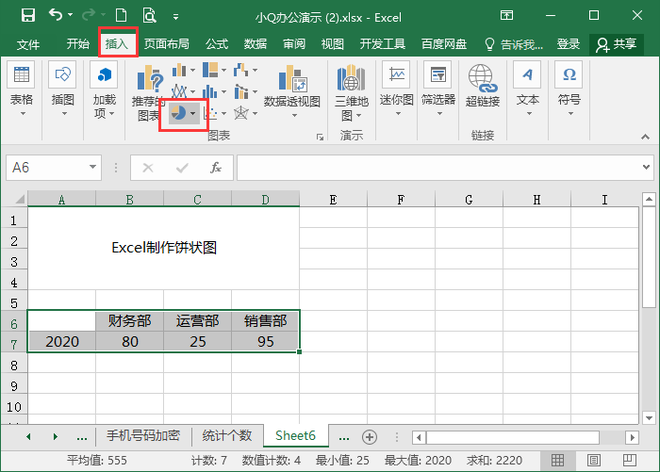Open the Name Box dropdown arrow

[93, 167]
